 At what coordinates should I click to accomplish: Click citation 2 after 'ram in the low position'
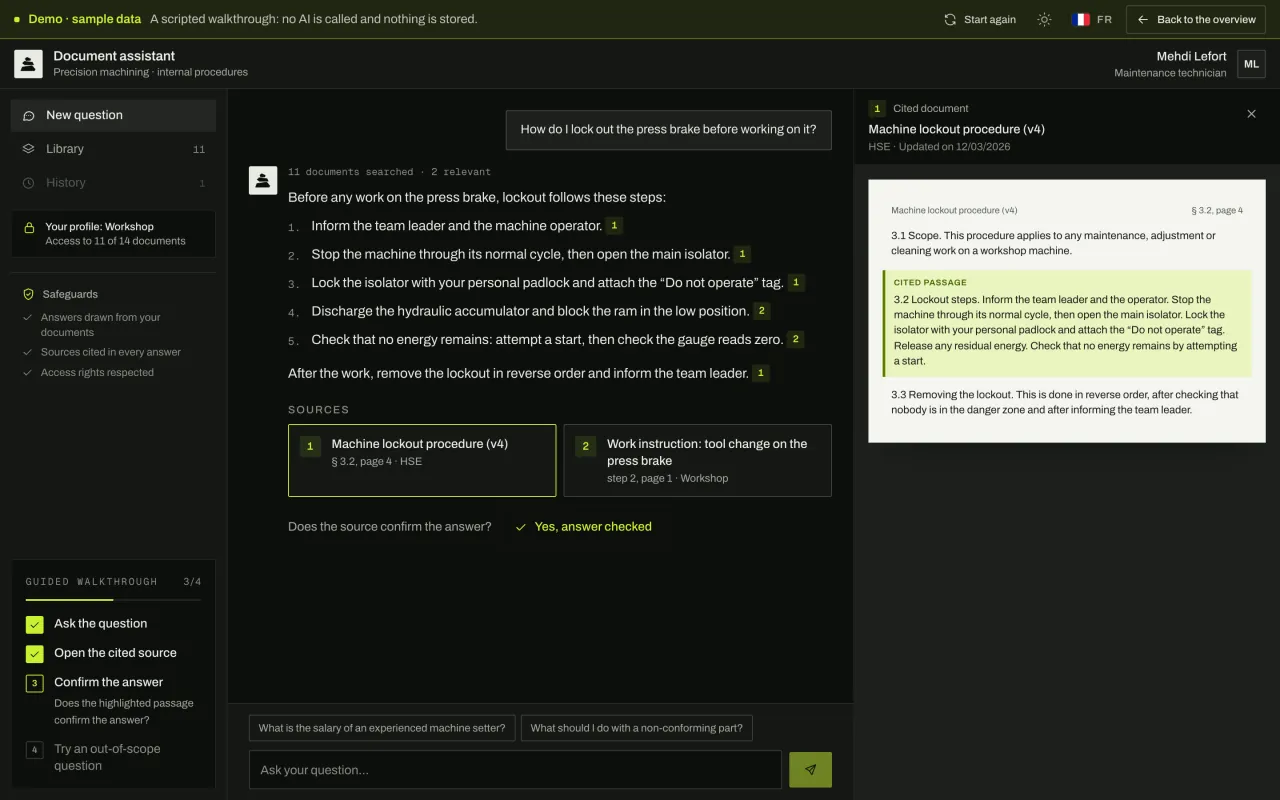click(x=762, y=311)
